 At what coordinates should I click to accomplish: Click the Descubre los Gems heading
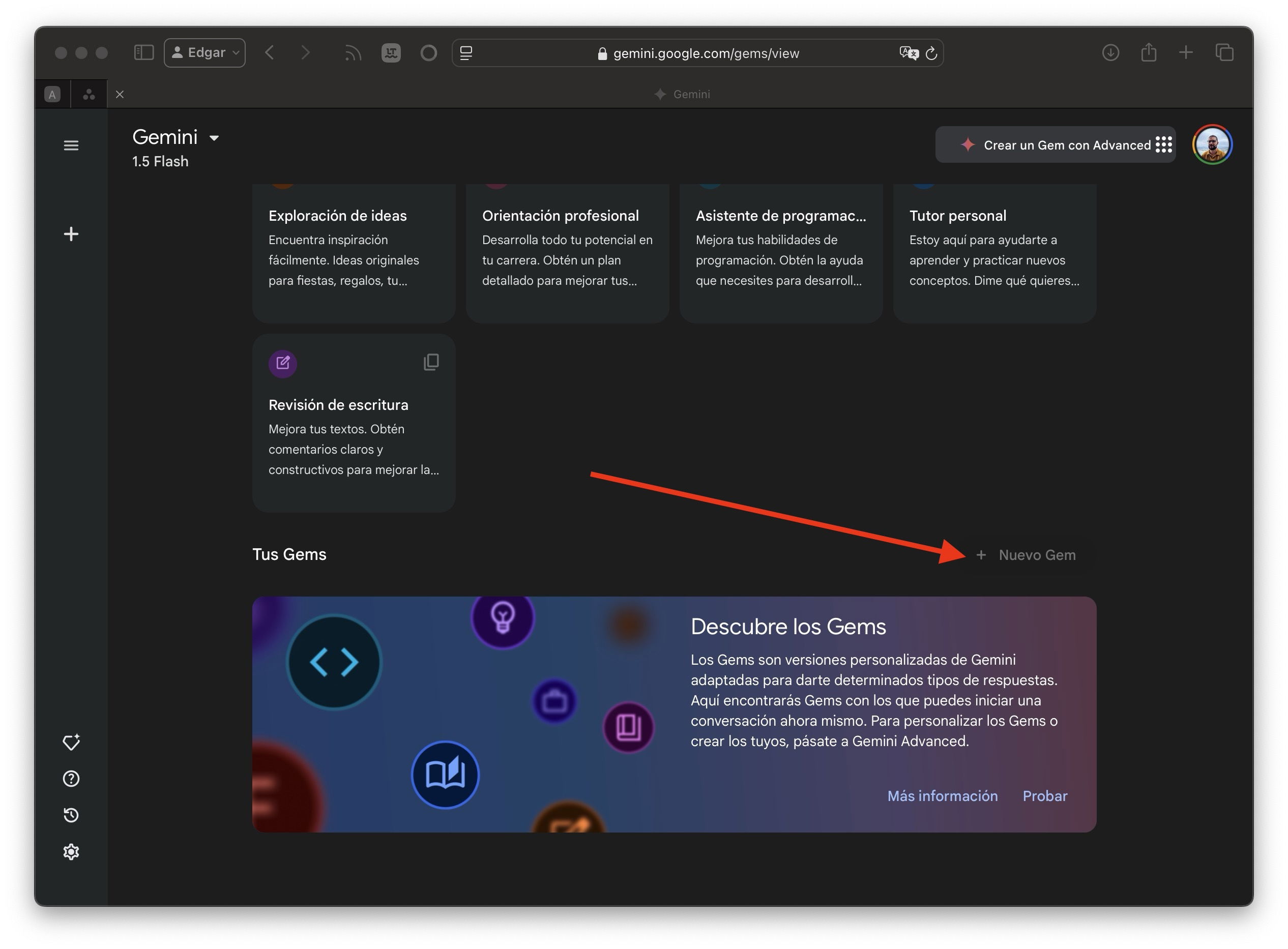788,627
